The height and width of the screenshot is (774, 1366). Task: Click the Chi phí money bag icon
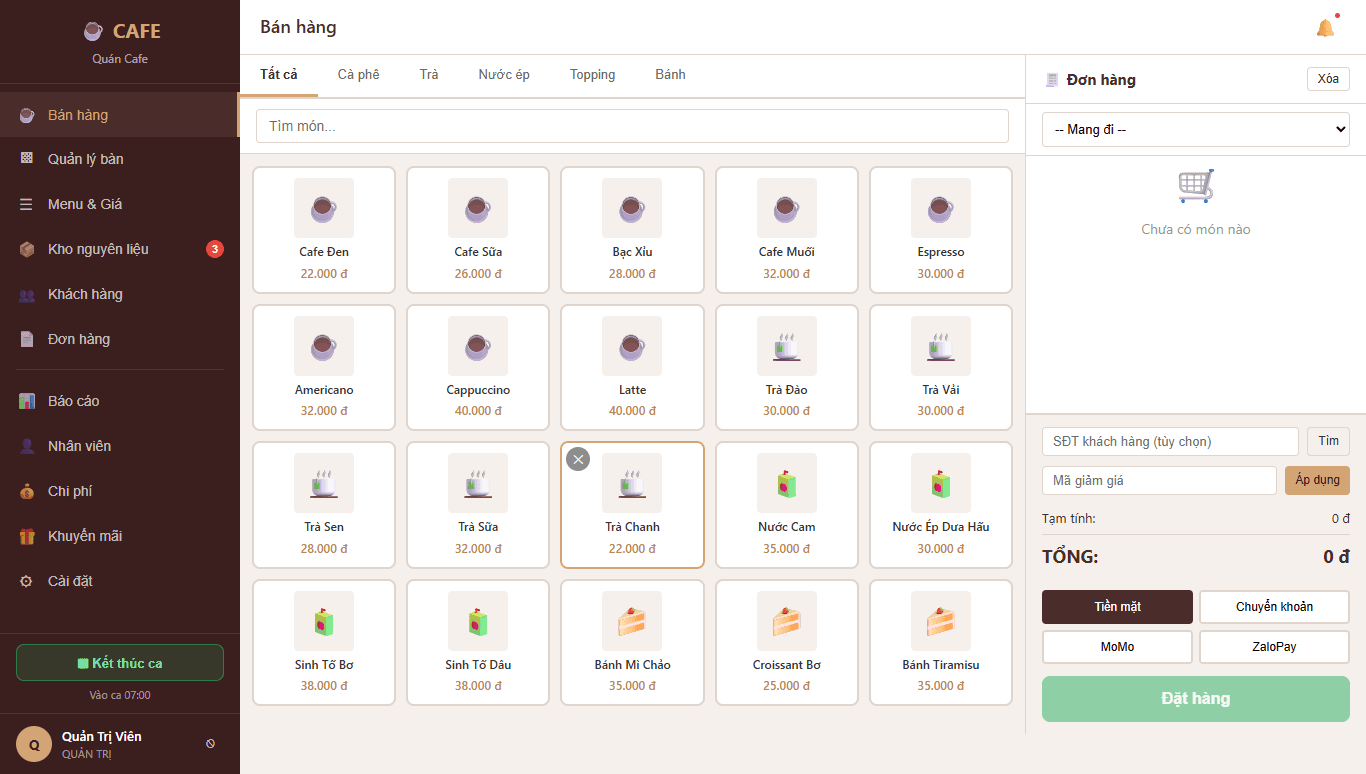(x=27, y=491)
